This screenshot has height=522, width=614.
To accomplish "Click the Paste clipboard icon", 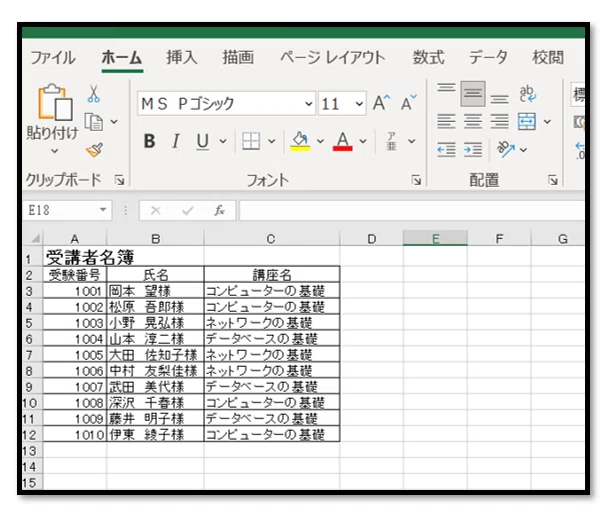I will (55, 102).
